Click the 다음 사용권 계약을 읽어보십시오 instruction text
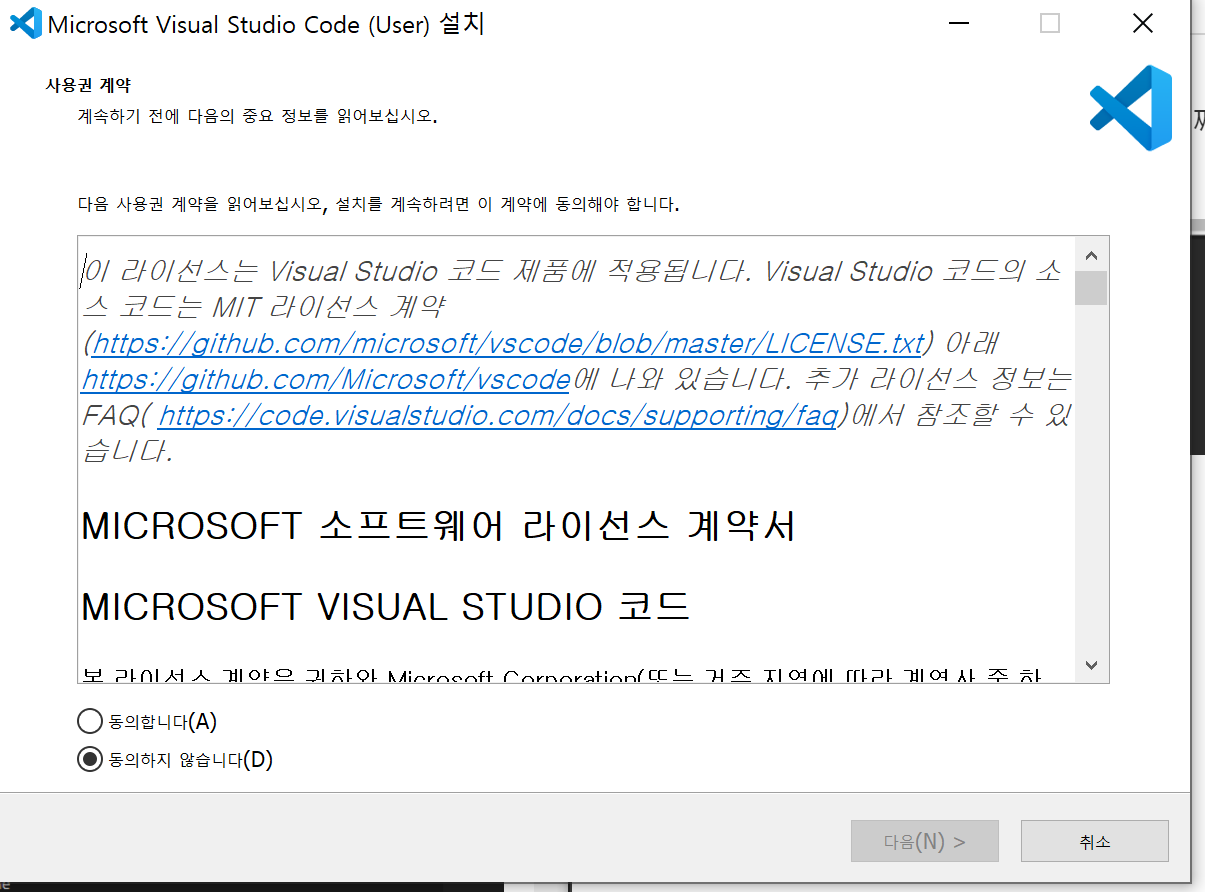Image resolution: width=1205 pixels, height=892 pixels. (x=379, y=204)
